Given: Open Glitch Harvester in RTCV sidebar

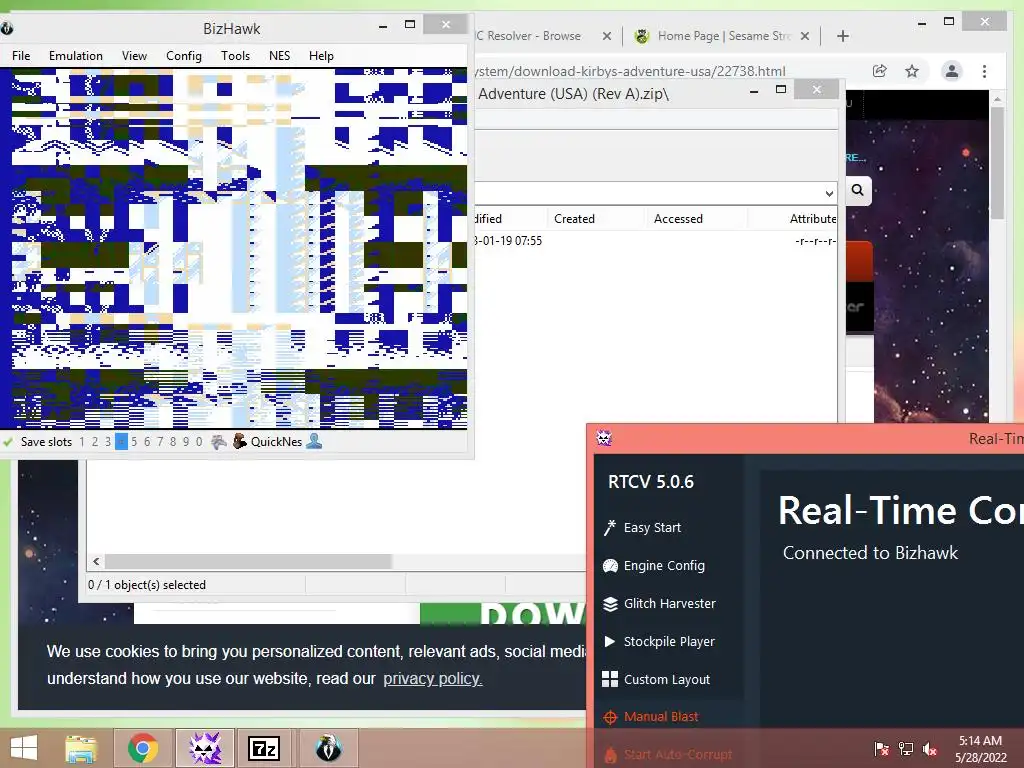Looking at the screenshot, I should (x=660, y=603).
